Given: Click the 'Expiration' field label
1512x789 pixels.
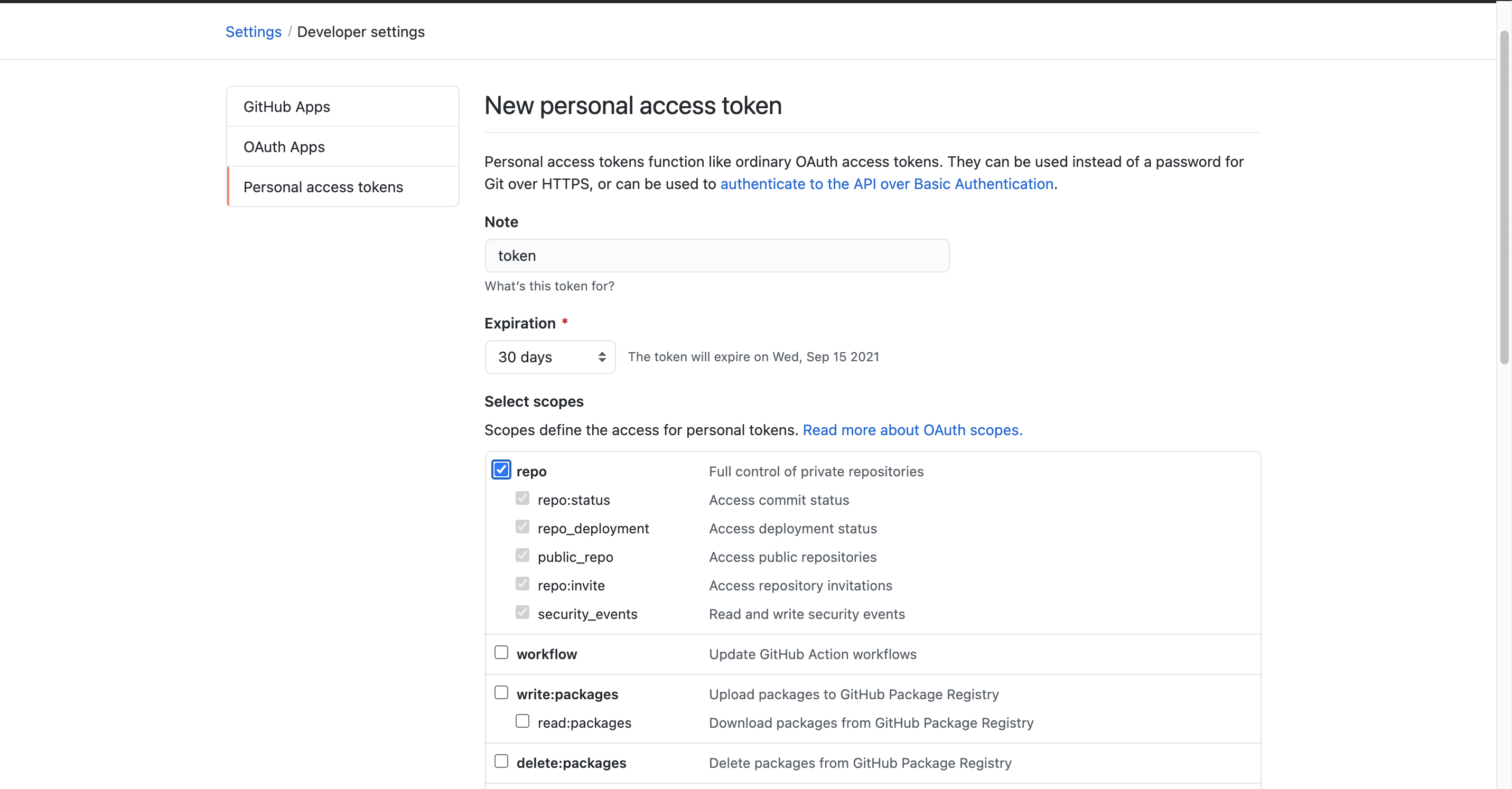Looking at the screenshot, I should point(519,323).
